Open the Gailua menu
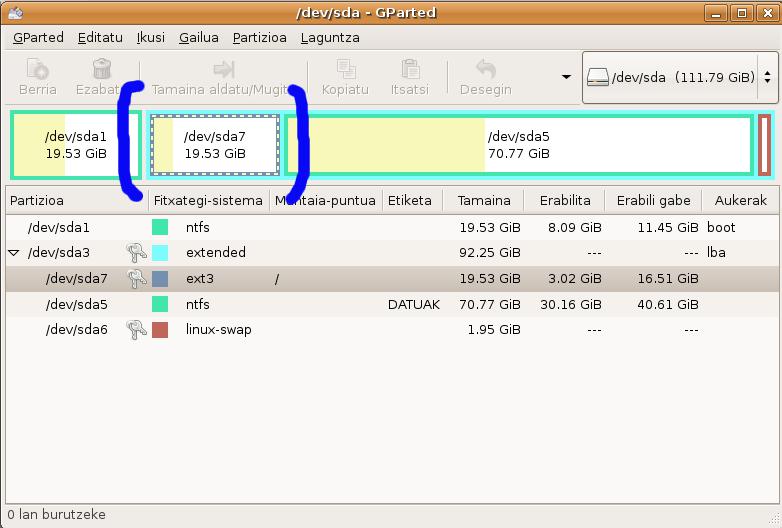This screenshot has width=782, height=528. (198, 37)
